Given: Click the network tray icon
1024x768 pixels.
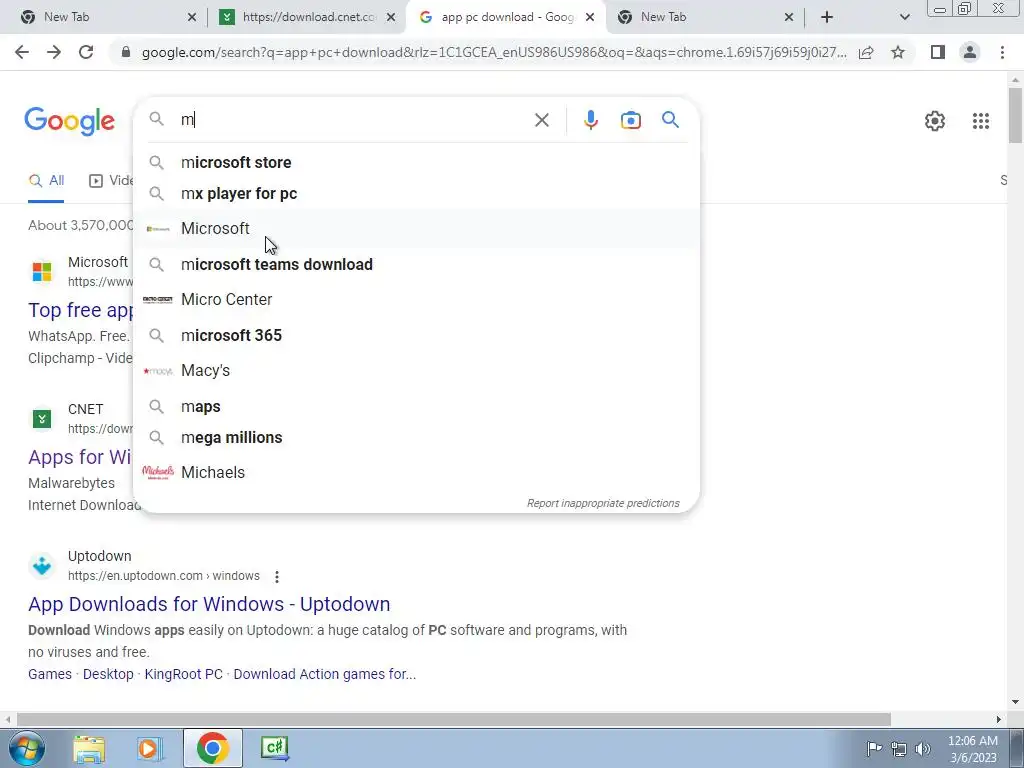Looking at the screenshot, I should coord(899,748).
